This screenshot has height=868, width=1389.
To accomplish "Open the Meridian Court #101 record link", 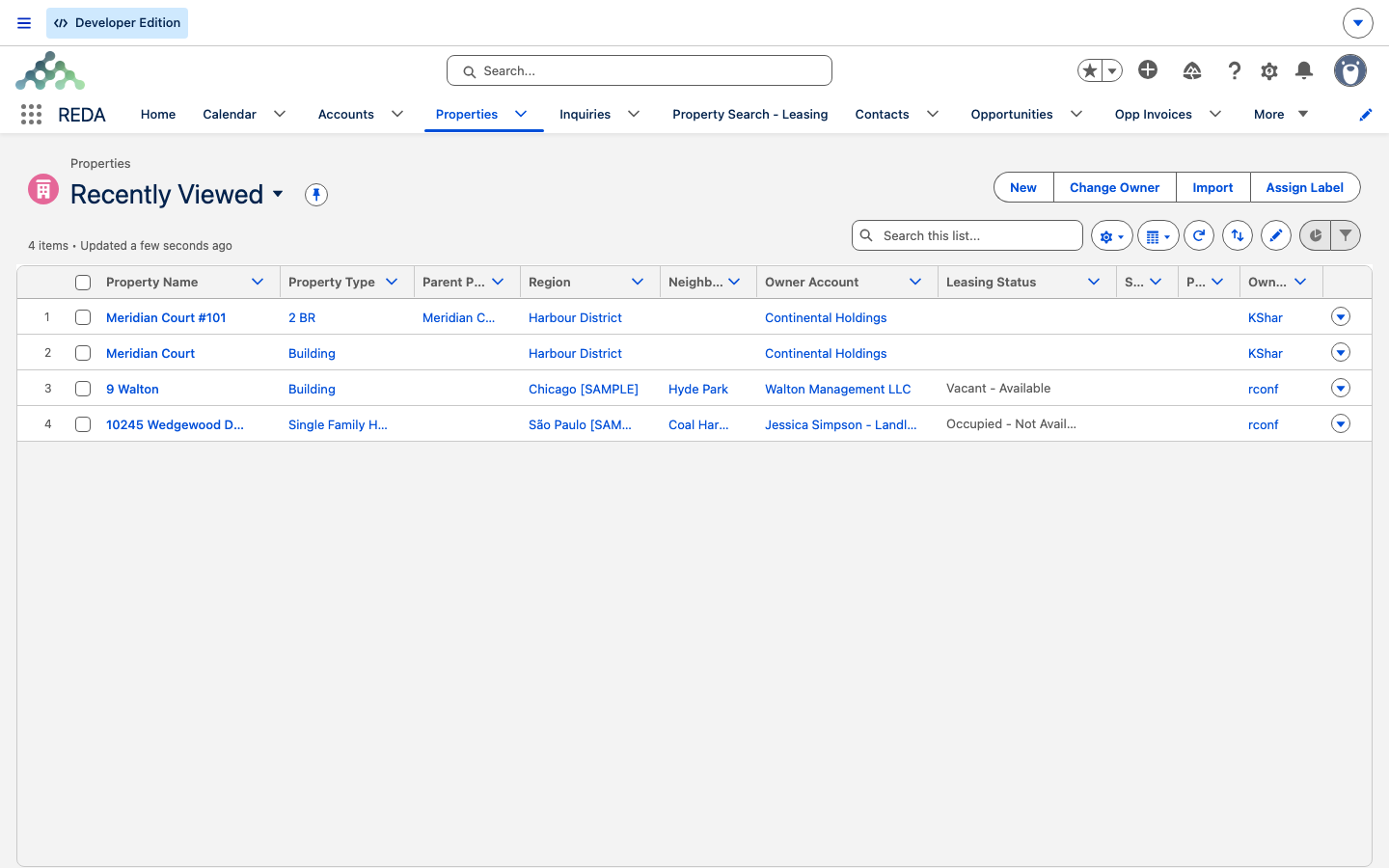I will (x=166, y=317).
